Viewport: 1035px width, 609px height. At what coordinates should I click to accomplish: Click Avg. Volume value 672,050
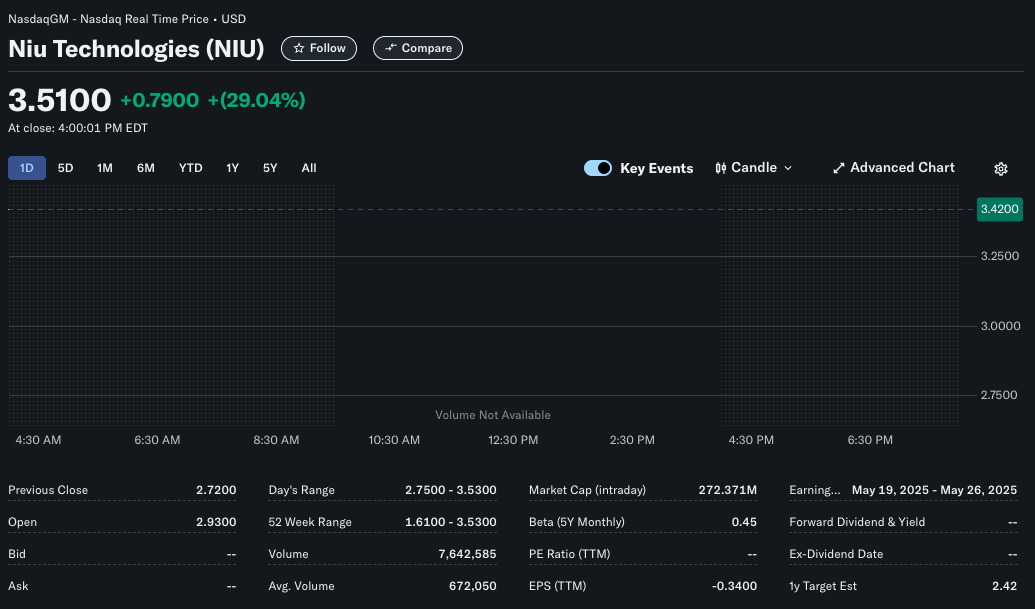point(473,586)
